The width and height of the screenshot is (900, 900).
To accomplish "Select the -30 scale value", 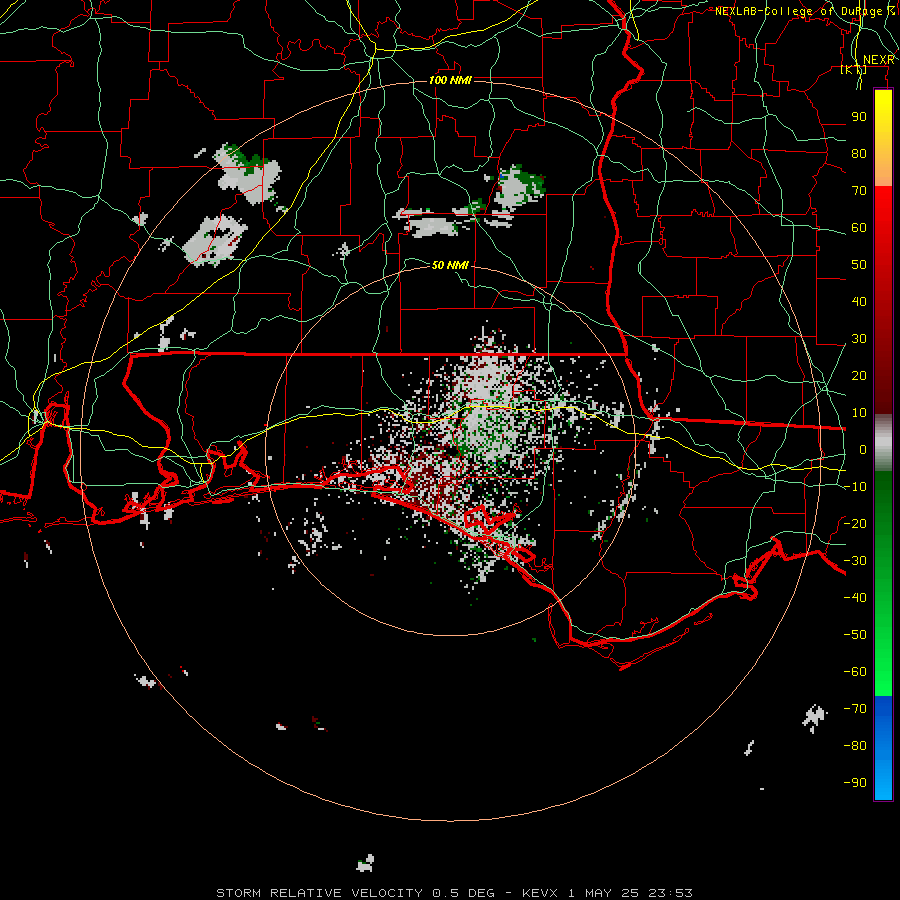I will click(855, 561).
